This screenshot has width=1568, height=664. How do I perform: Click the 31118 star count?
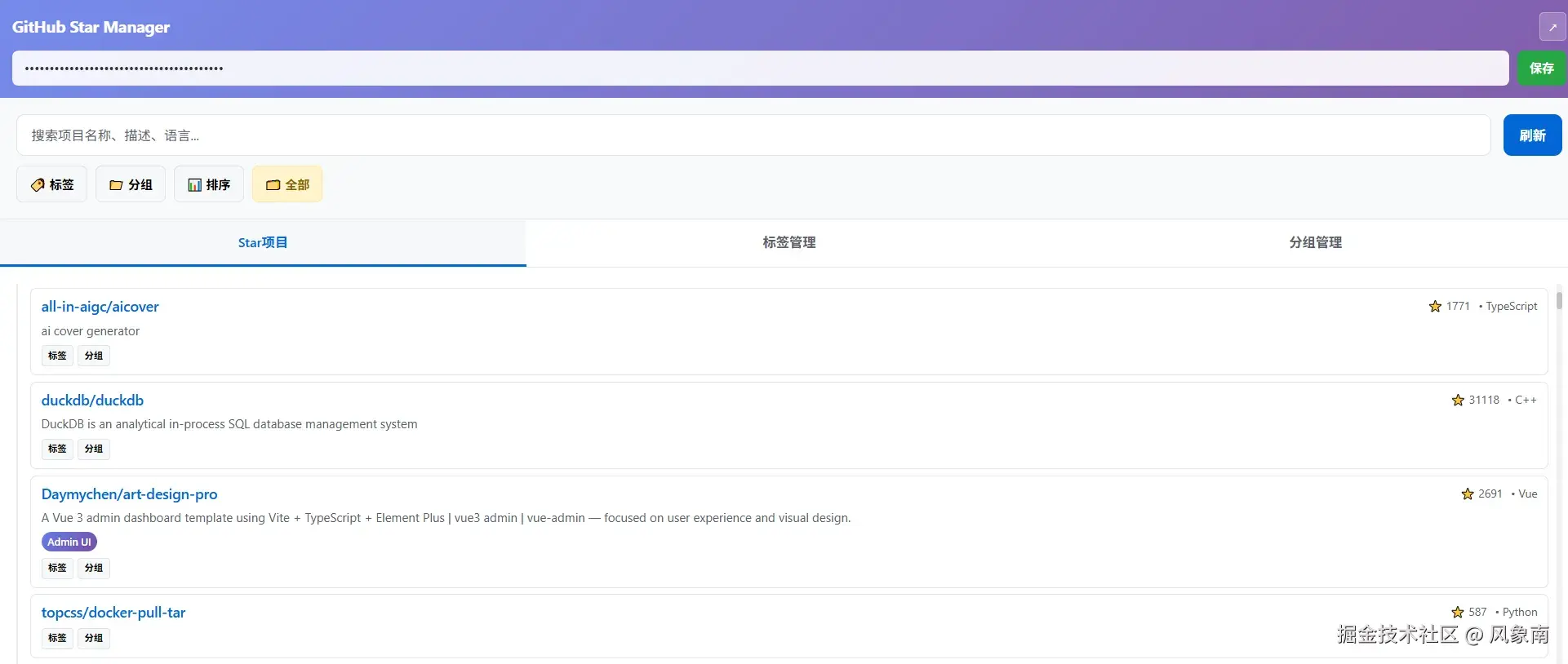1484,401
